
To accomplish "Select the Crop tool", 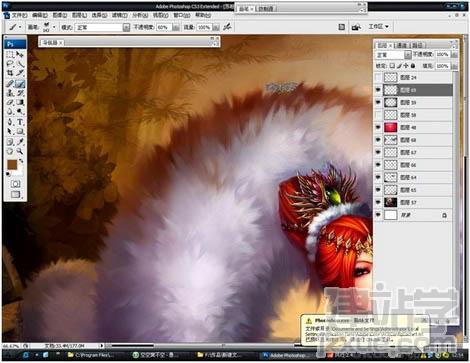I will coord(10,73).
